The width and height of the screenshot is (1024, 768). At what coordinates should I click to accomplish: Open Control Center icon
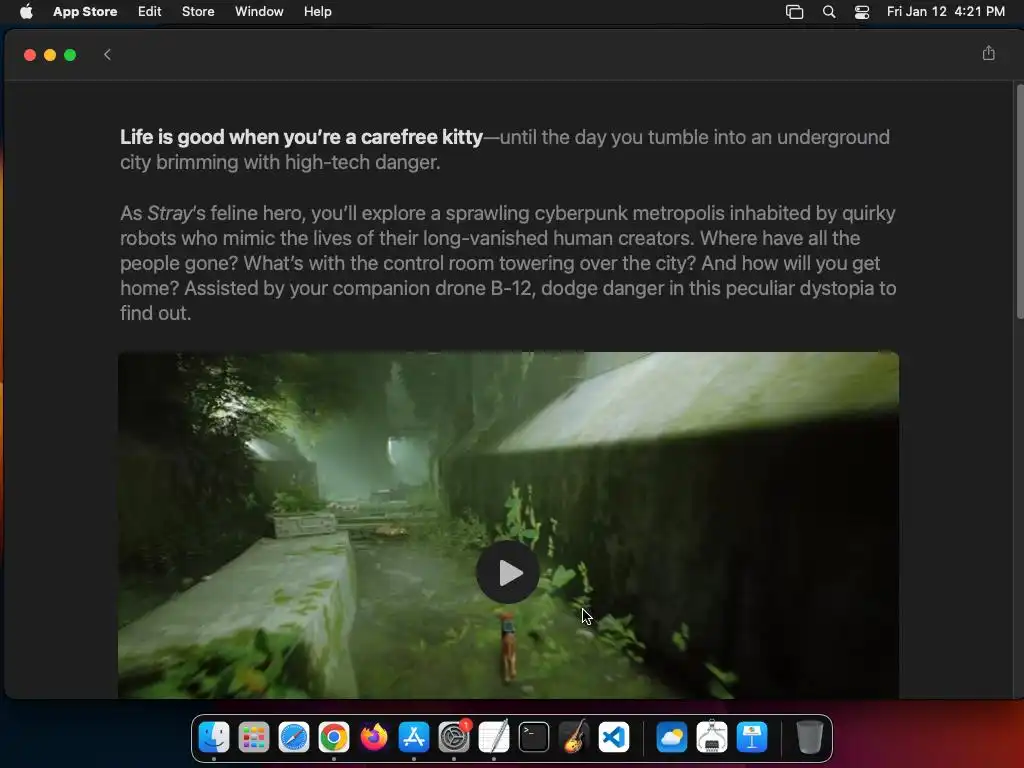[862, 12]
